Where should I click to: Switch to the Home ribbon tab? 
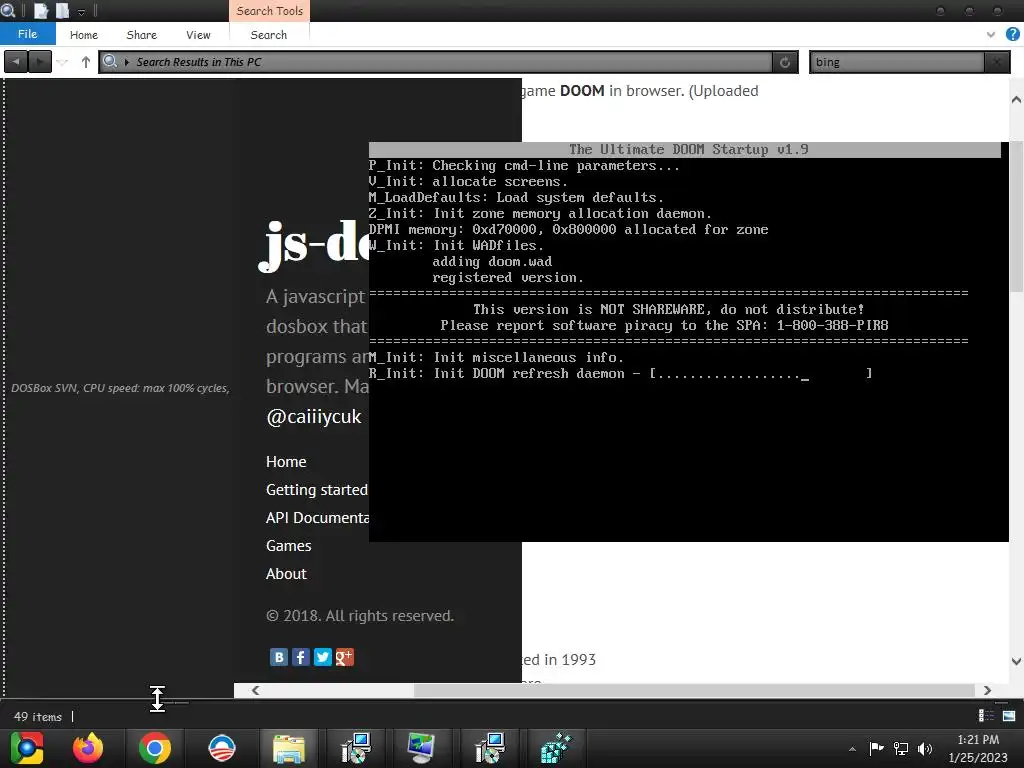click(x=84, y=35)
